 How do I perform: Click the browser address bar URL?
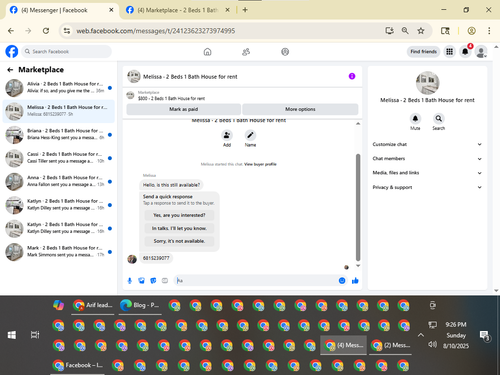(x=156, y=31)
